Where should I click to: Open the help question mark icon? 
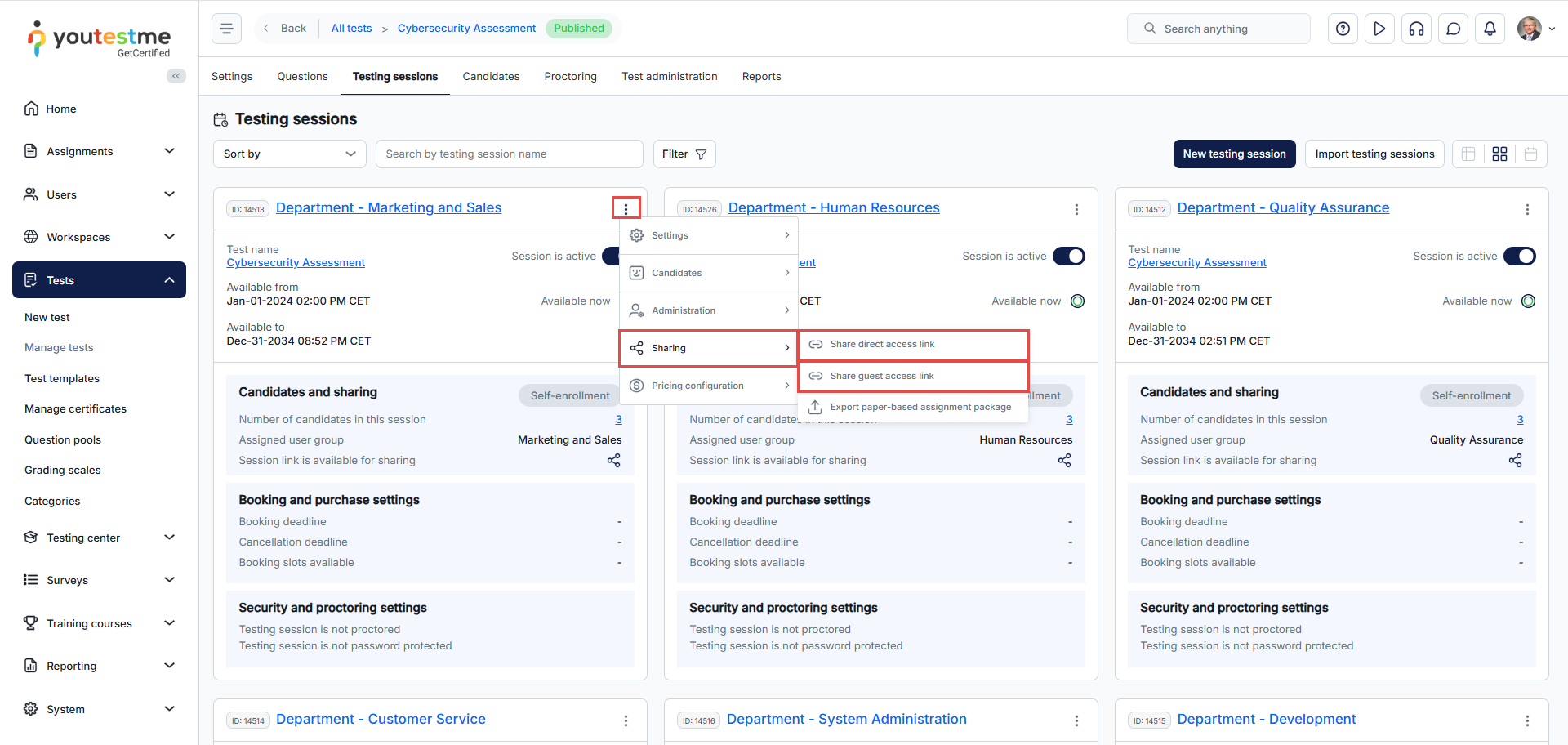[x=1343, y=29]
